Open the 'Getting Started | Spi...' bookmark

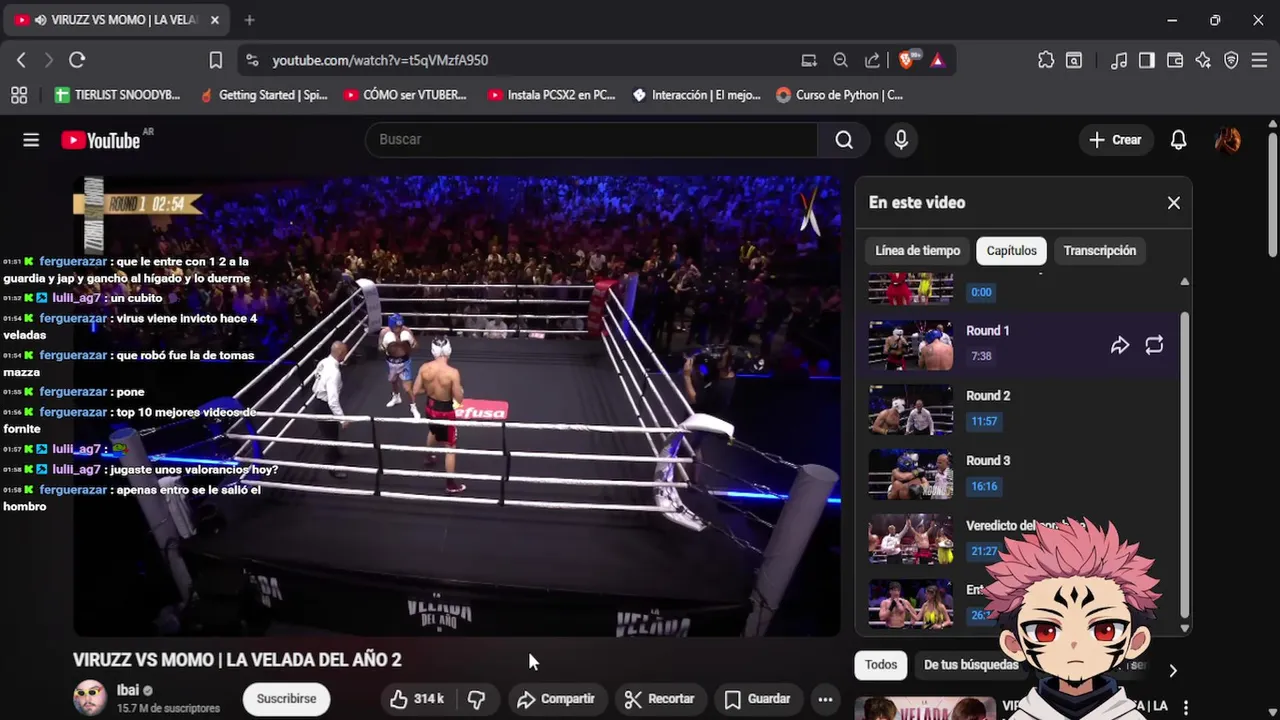coord(264,95)
